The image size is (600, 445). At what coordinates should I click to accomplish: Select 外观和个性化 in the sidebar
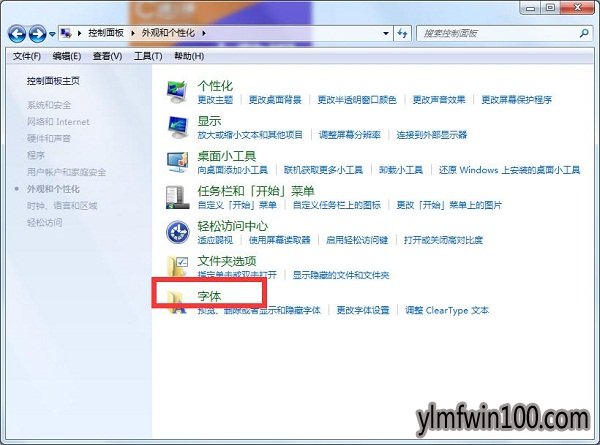click(53, 189)
